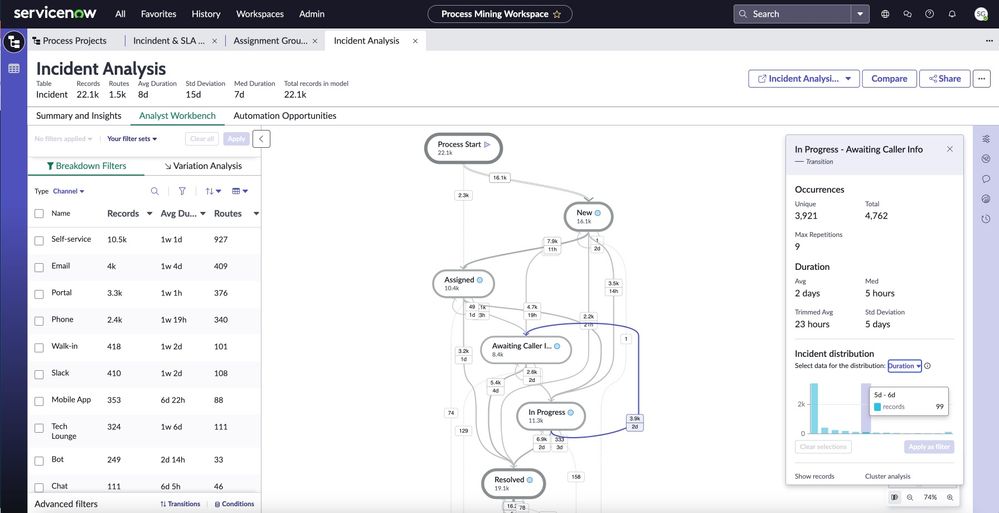This screenshot has height=513, width=999.
Task: Open Transitions under Advanced filters
Action: pyautogui.click(x=180, y=504)
